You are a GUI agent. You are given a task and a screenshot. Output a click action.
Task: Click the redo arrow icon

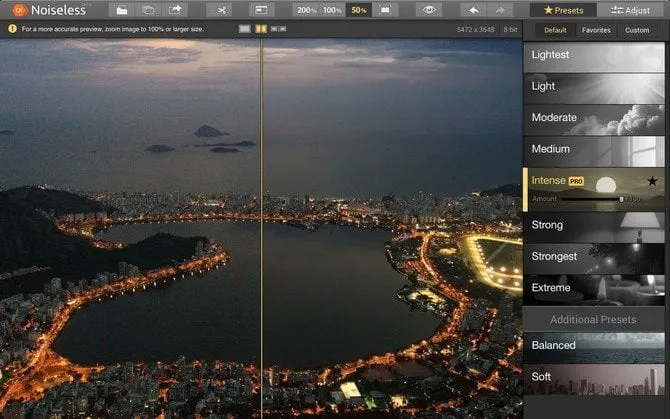pos(501,10)
